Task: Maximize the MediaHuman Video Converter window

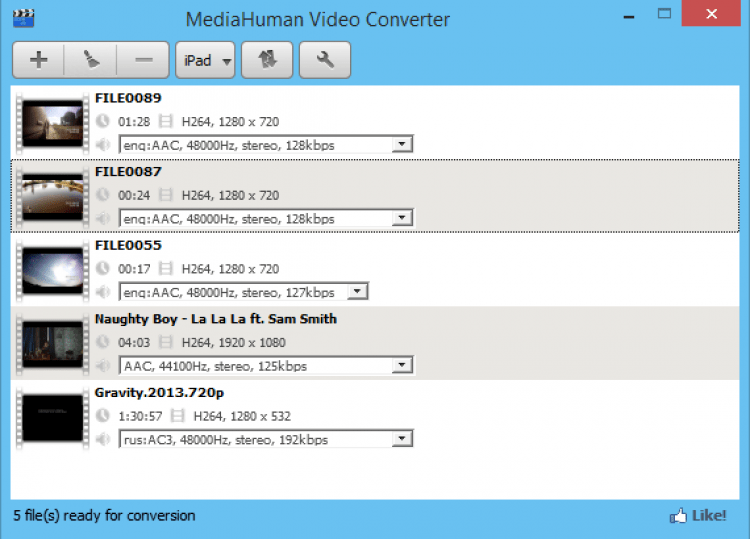Action: pos(664,14)
